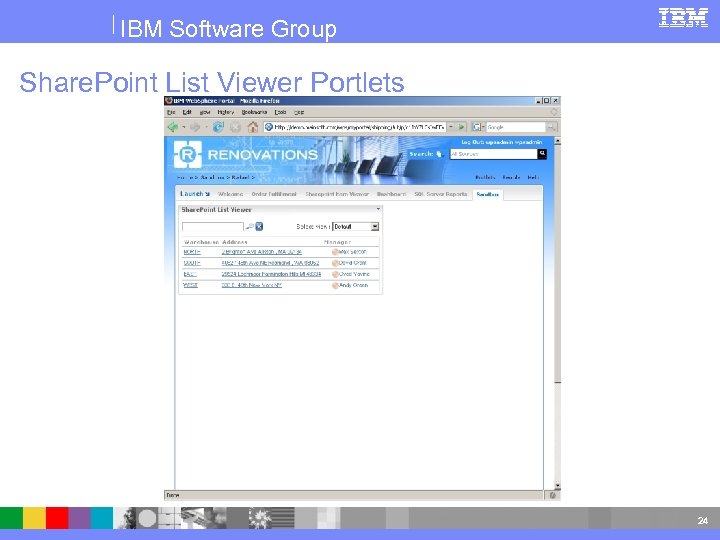Open the Back button history dropdown arrow
Image resolution: width=720 pixels, height=540 pixels.
[x=183, y=127]
